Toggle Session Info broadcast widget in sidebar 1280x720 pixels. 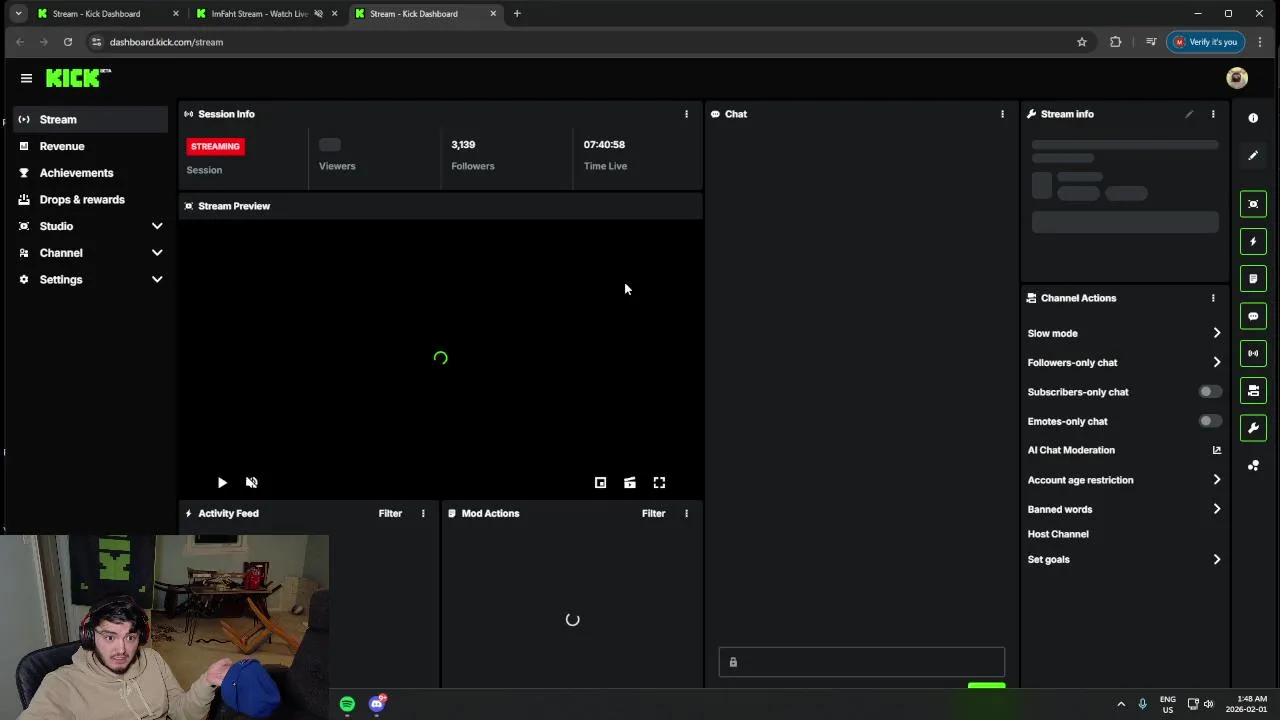(x=1253, y=353)
